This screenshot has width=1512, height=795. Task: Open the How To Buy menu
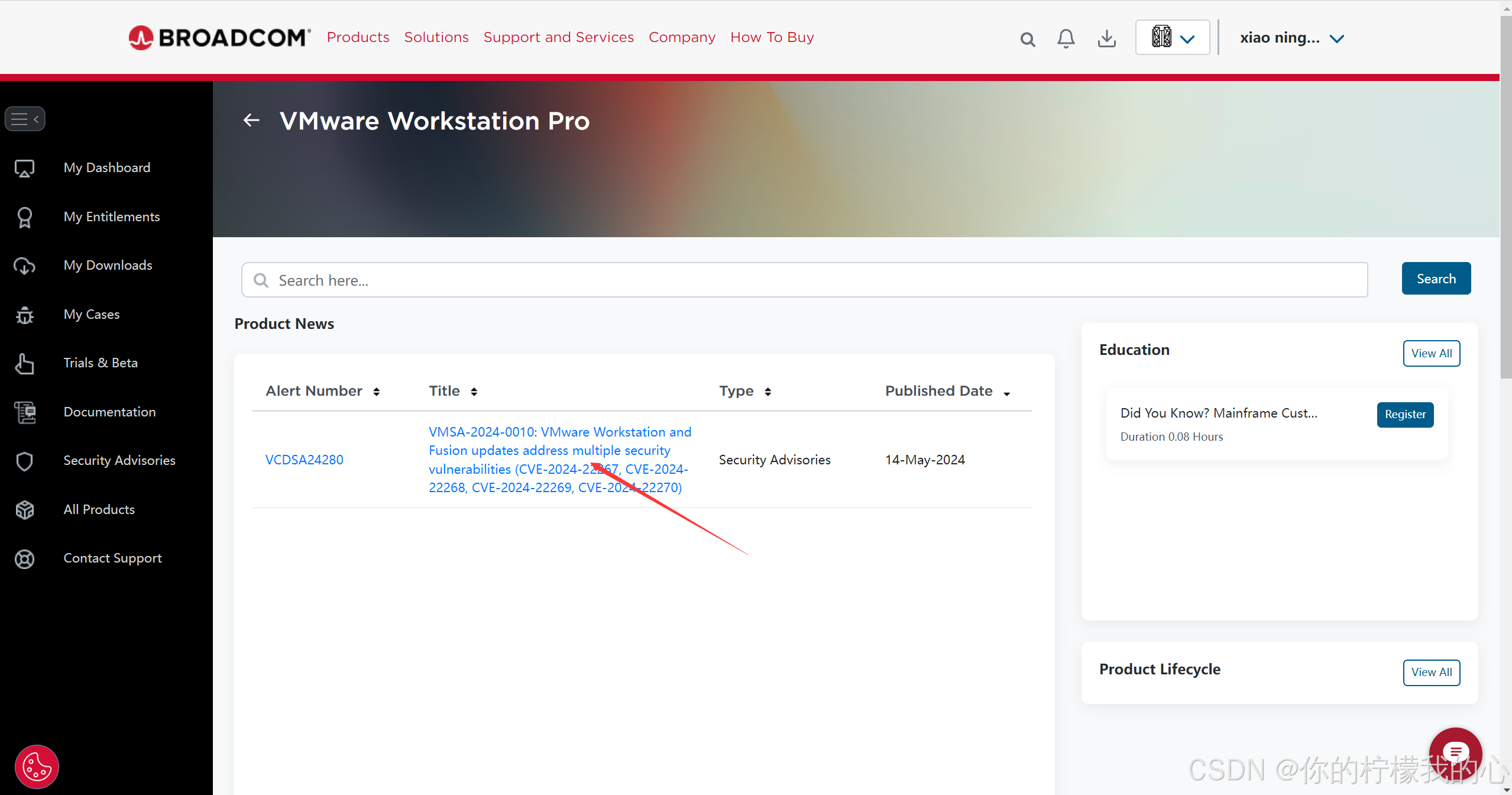click(x=772, y=37)
